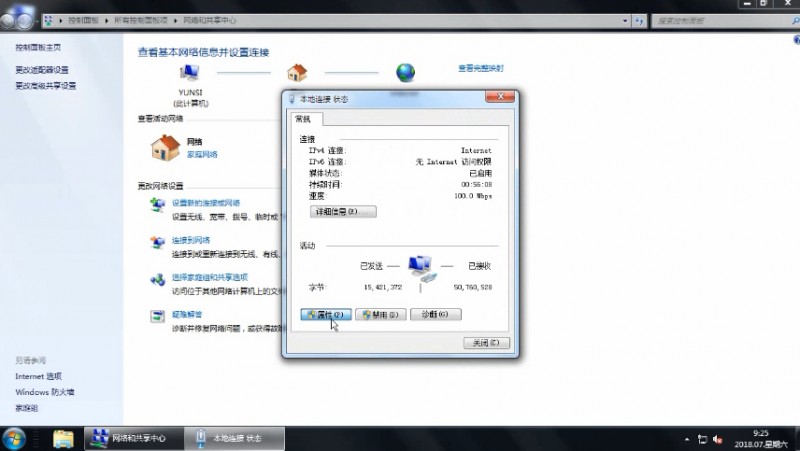Open Control Panel Home (控制面板主页) link
This screenshot has width=800, height=451.
[x=38, y=47]
